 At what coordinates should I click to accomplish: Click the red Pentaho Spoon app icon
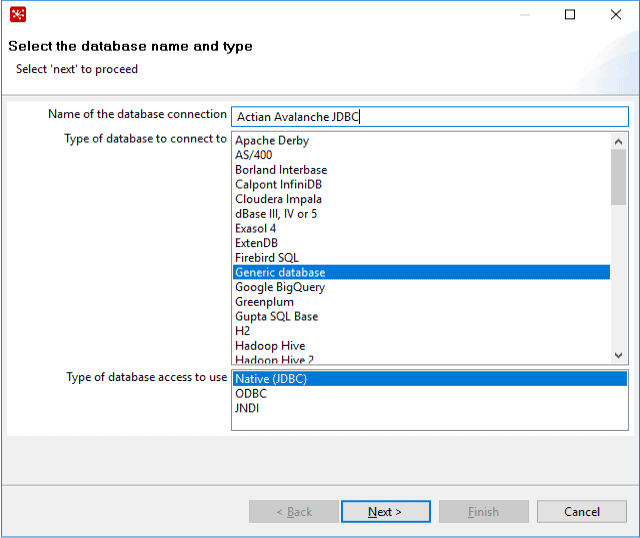pyautogui.click(x=18, y=14)
